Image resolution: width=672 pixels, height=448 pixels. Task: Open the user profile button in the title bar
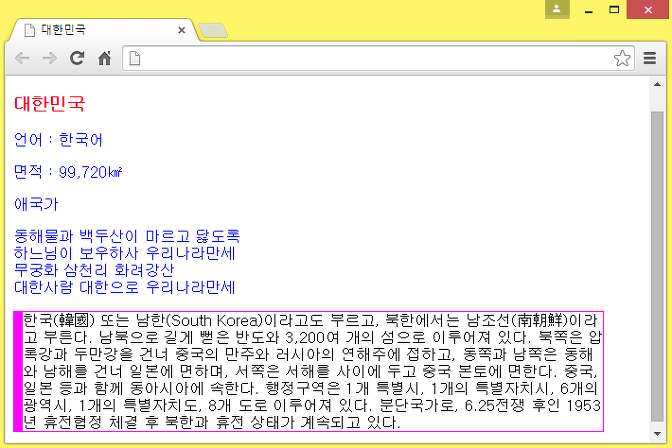point(557,9)
